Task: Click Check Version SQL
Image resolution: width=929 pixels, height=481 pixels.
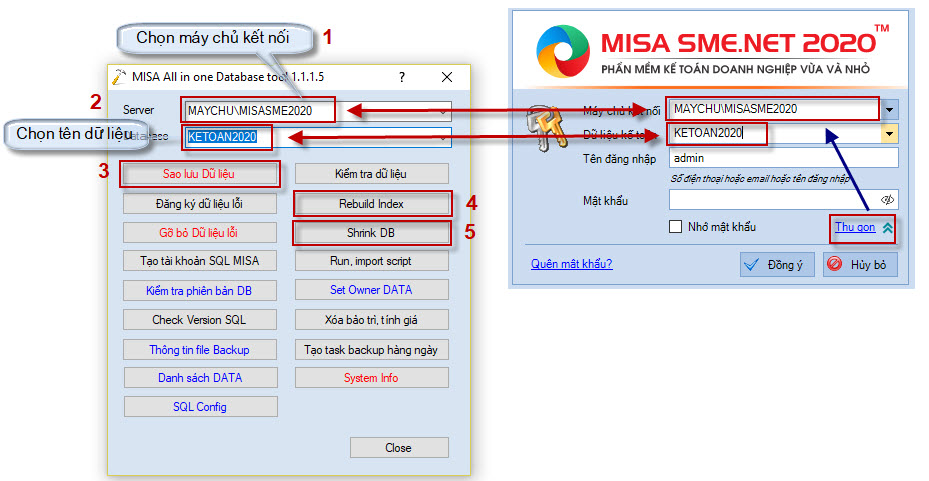Action: coord(200,320)
